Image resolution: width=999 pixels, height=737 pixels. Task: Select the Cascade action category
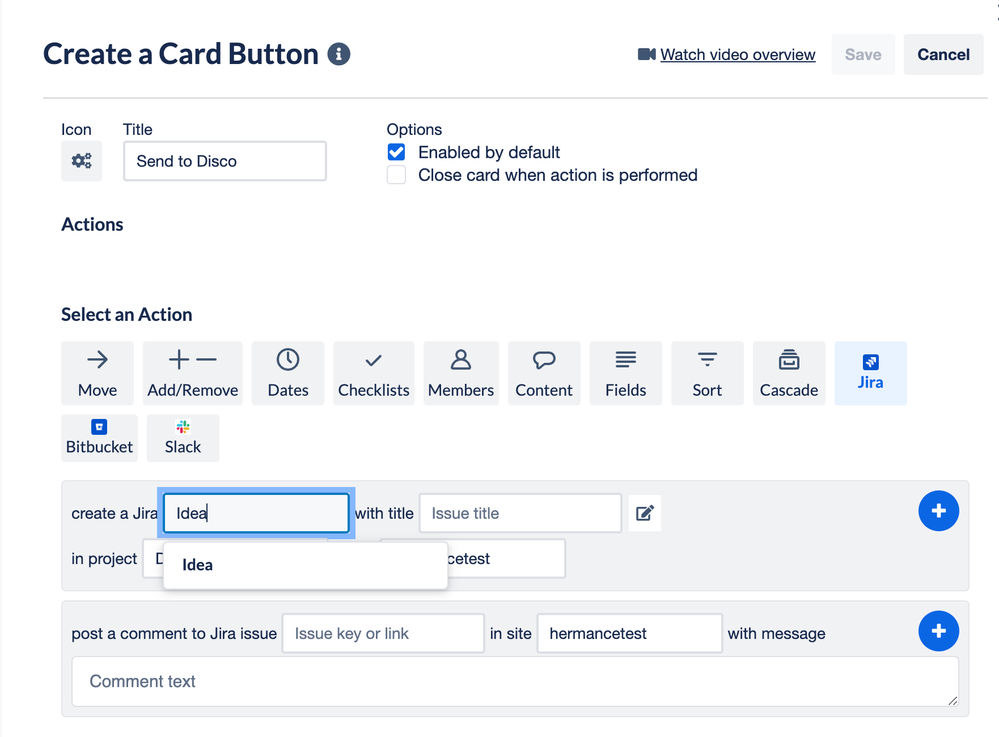[x=789, y=373]
